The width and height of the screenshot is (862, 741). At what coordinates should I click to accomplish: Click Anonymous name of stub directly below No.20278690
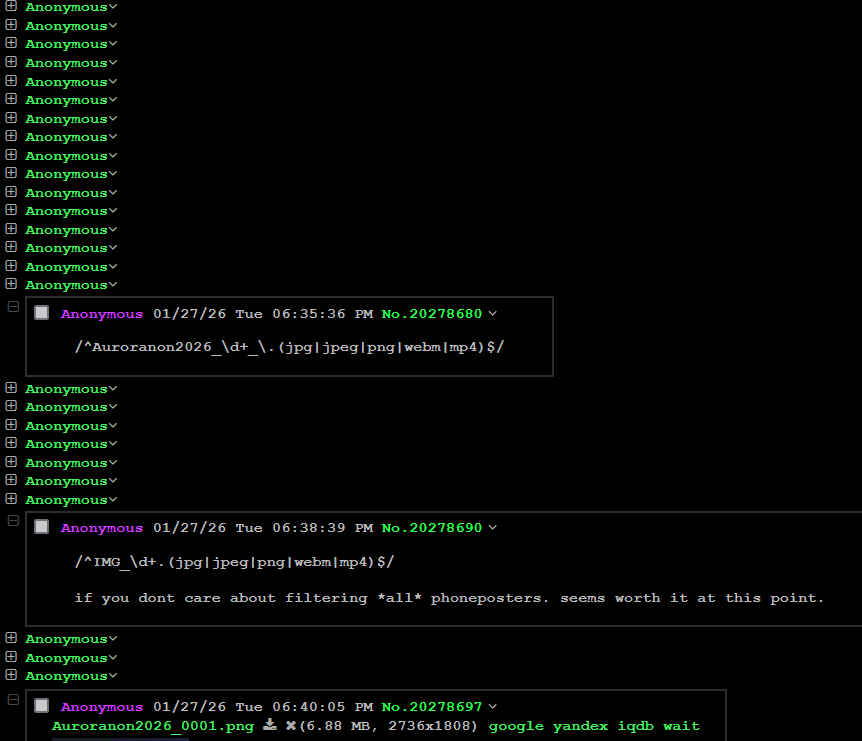point(66,639)
